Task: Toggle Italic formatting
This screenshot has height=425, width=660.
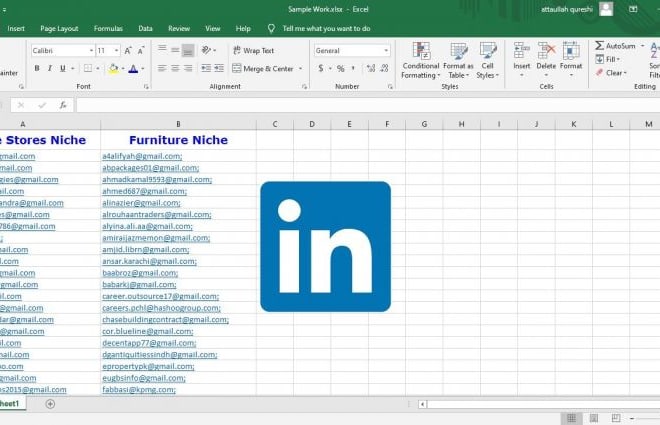Action: point(50,68)
